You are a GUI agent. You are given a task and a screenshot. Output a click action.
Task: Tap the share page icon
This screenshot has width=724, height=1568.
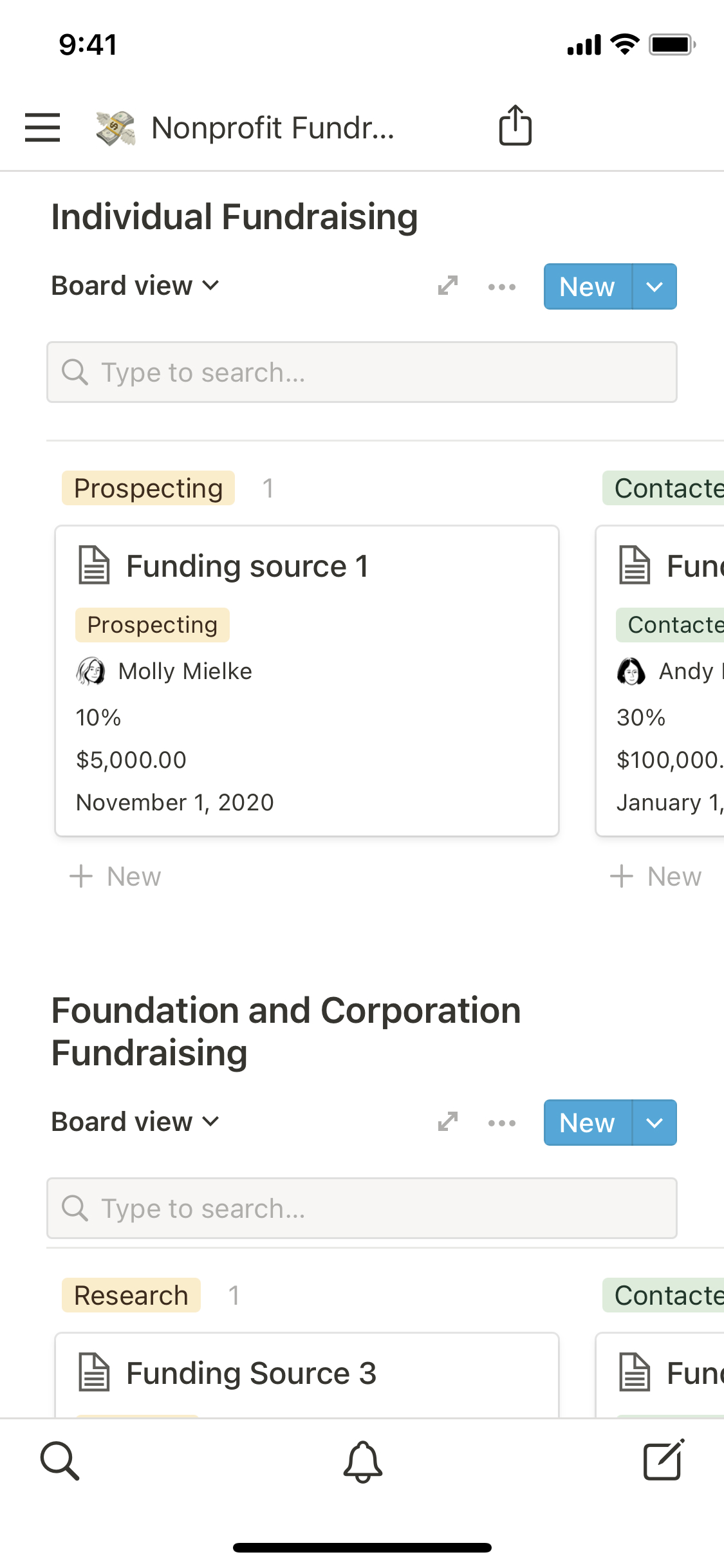(515, 126)
